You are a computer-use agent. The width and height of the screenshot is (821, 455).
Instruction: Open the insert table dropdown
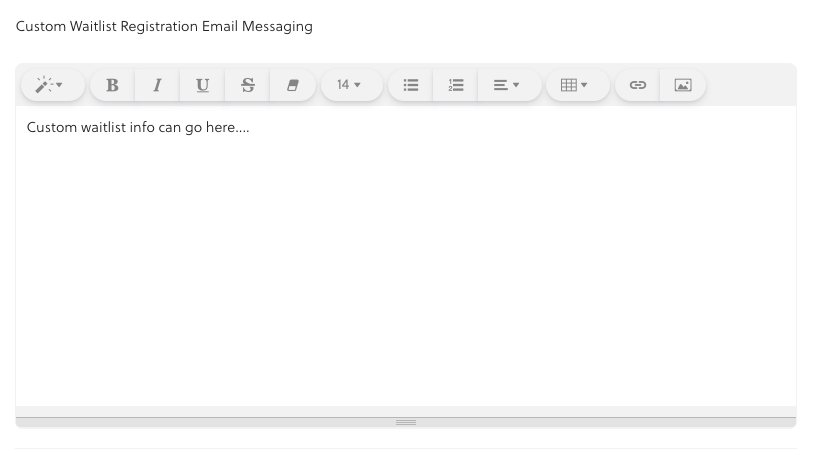click(578, 85)
